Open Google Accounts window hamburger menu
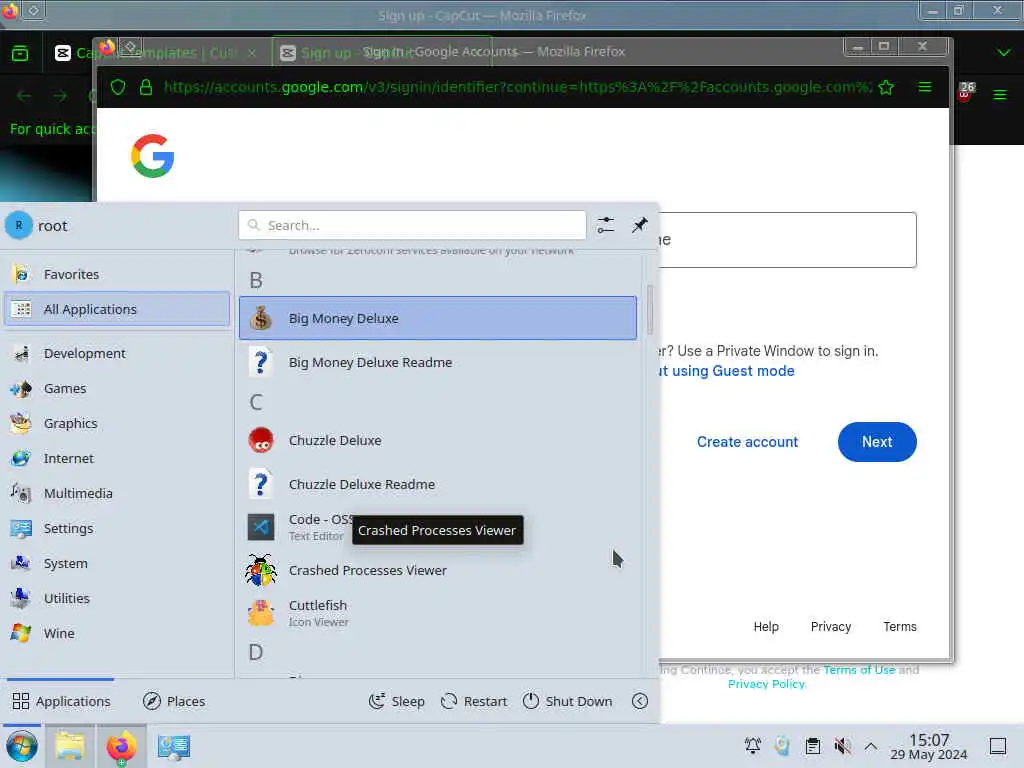Image resolution: width=1024 pixels, height=768 pixels. pyautogui.click(x=925, y=86)
